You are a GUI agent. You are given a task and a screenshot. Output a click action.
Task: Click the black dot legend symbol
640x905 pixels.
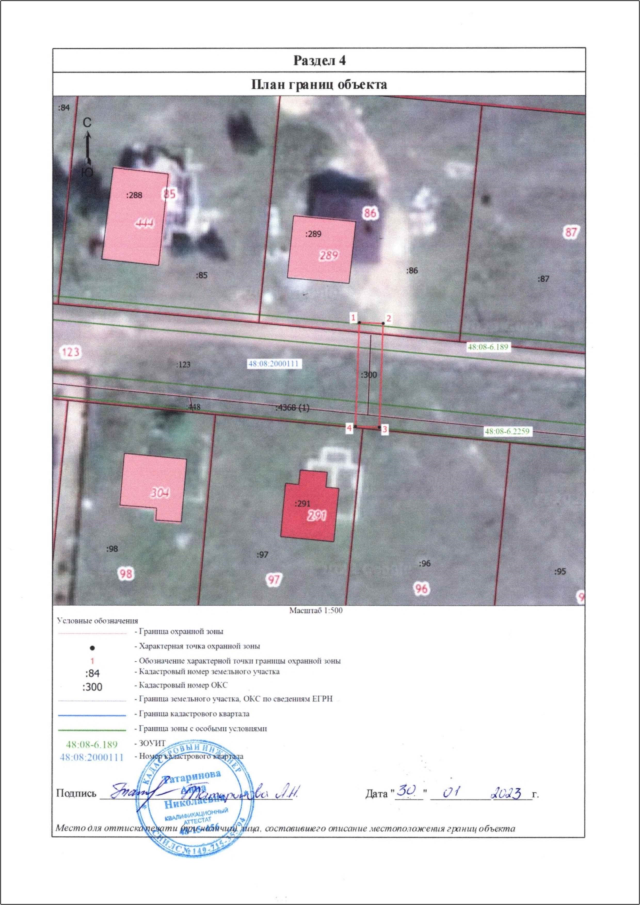coord(92,647)
